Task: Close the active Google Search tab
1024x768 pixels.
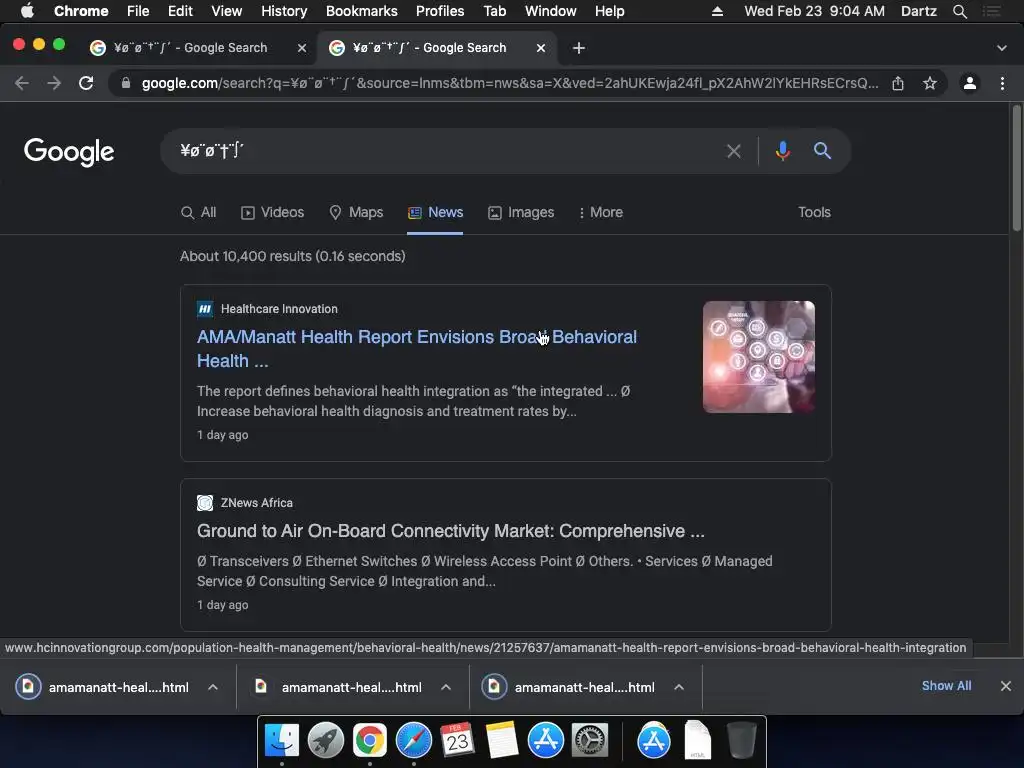Action: [541, 48]
